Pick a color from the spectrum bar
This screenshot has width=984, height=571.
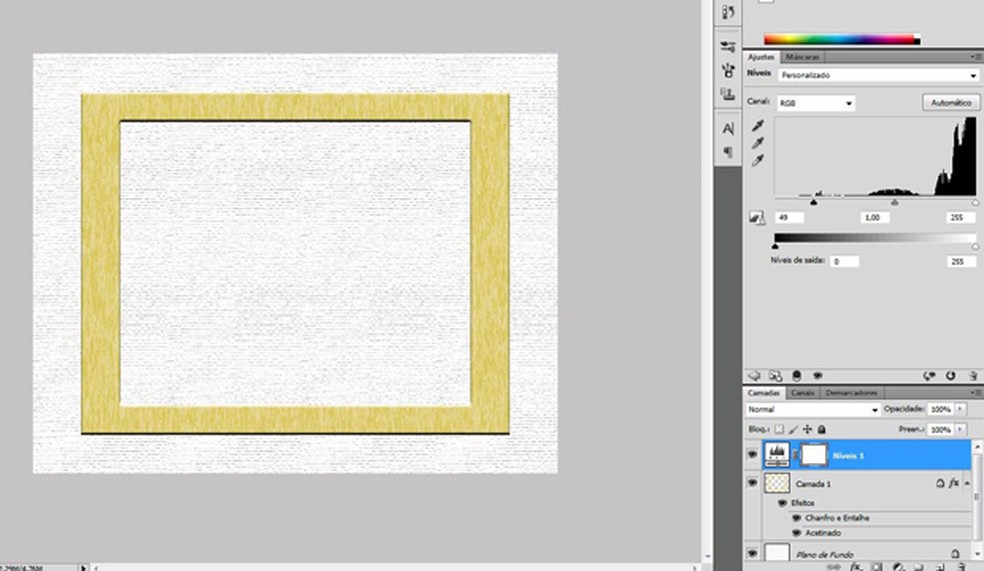click(x=842, y=40)
